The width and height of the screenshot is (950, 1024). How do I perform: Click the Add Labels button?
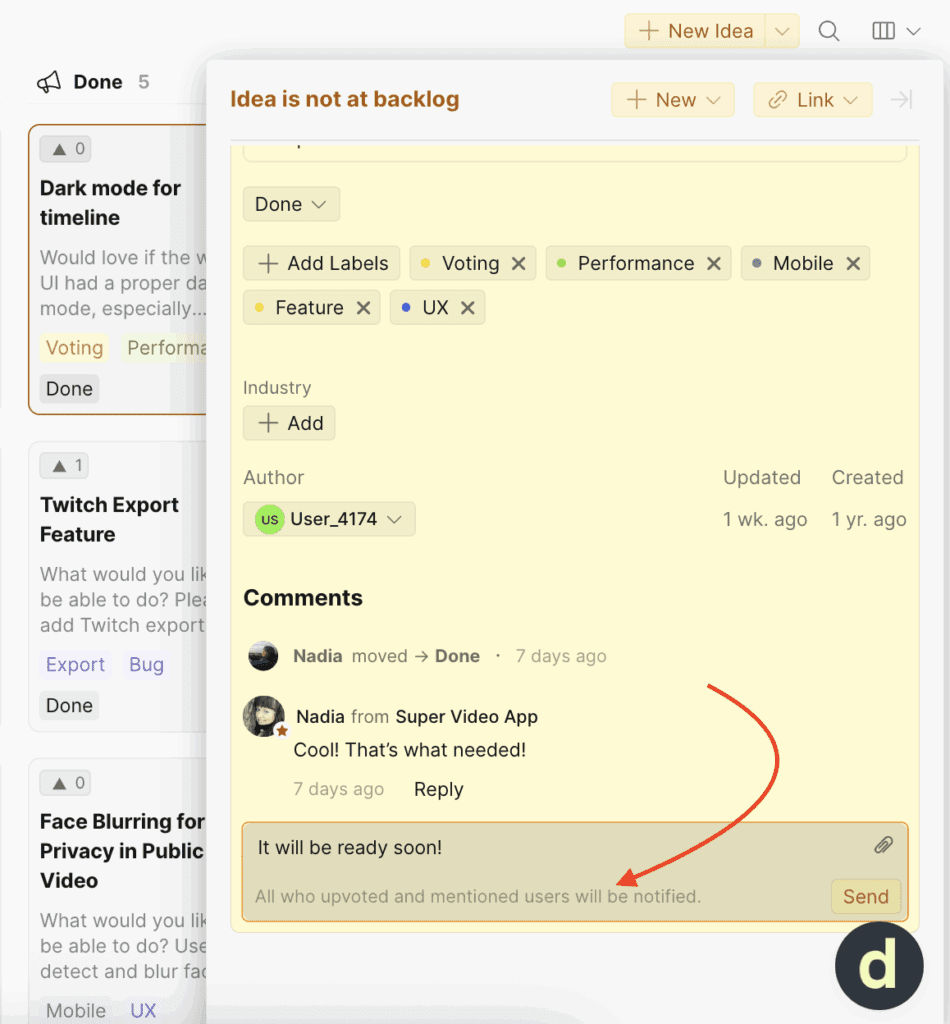pos(322,264)
